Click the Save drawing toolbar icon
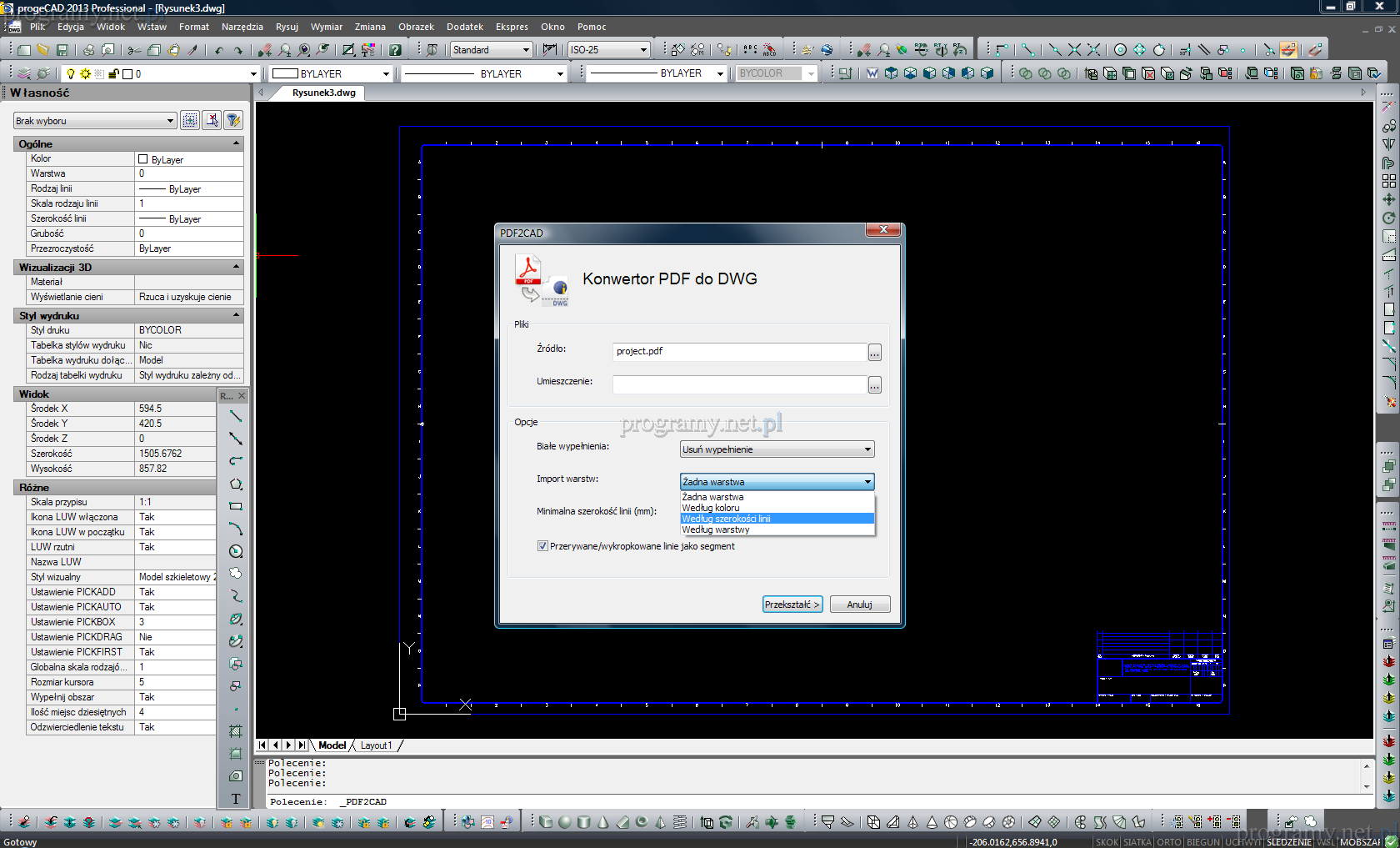The width and height of the screenshot is (1400, 848). 62,50
